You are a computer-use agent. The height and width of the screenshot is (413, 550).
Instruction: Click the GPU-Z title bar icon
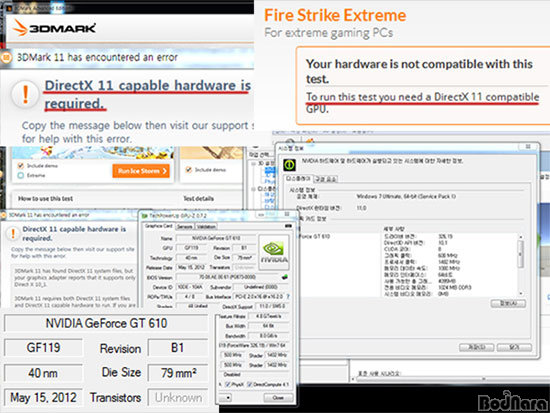145,215
